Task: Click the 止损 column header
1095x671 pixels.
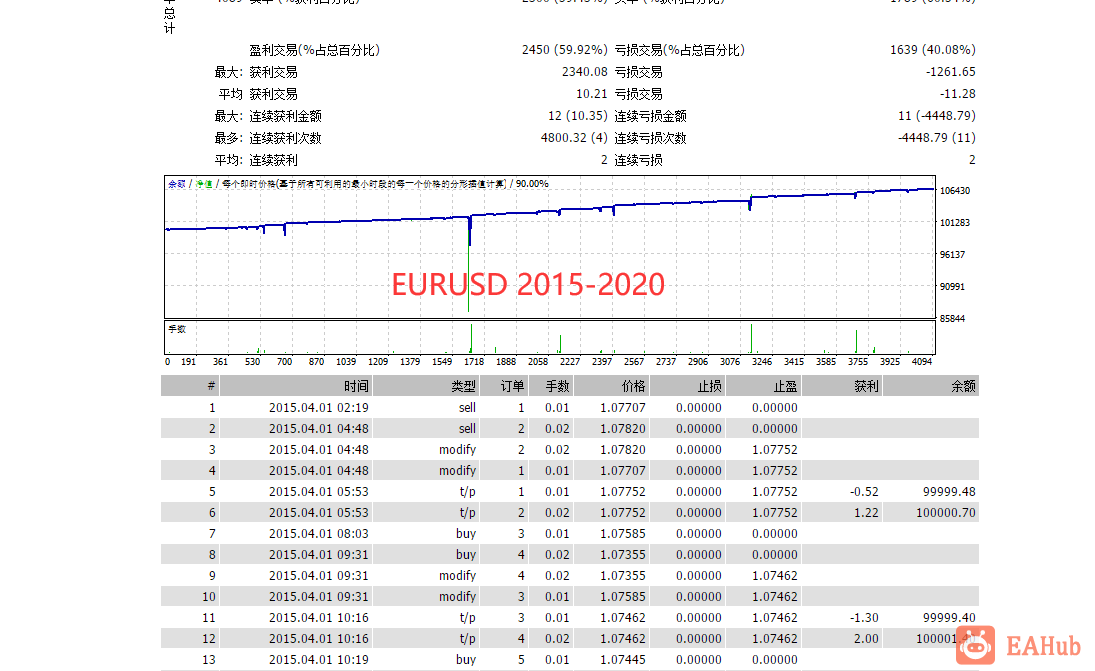Action: [688, 386]
